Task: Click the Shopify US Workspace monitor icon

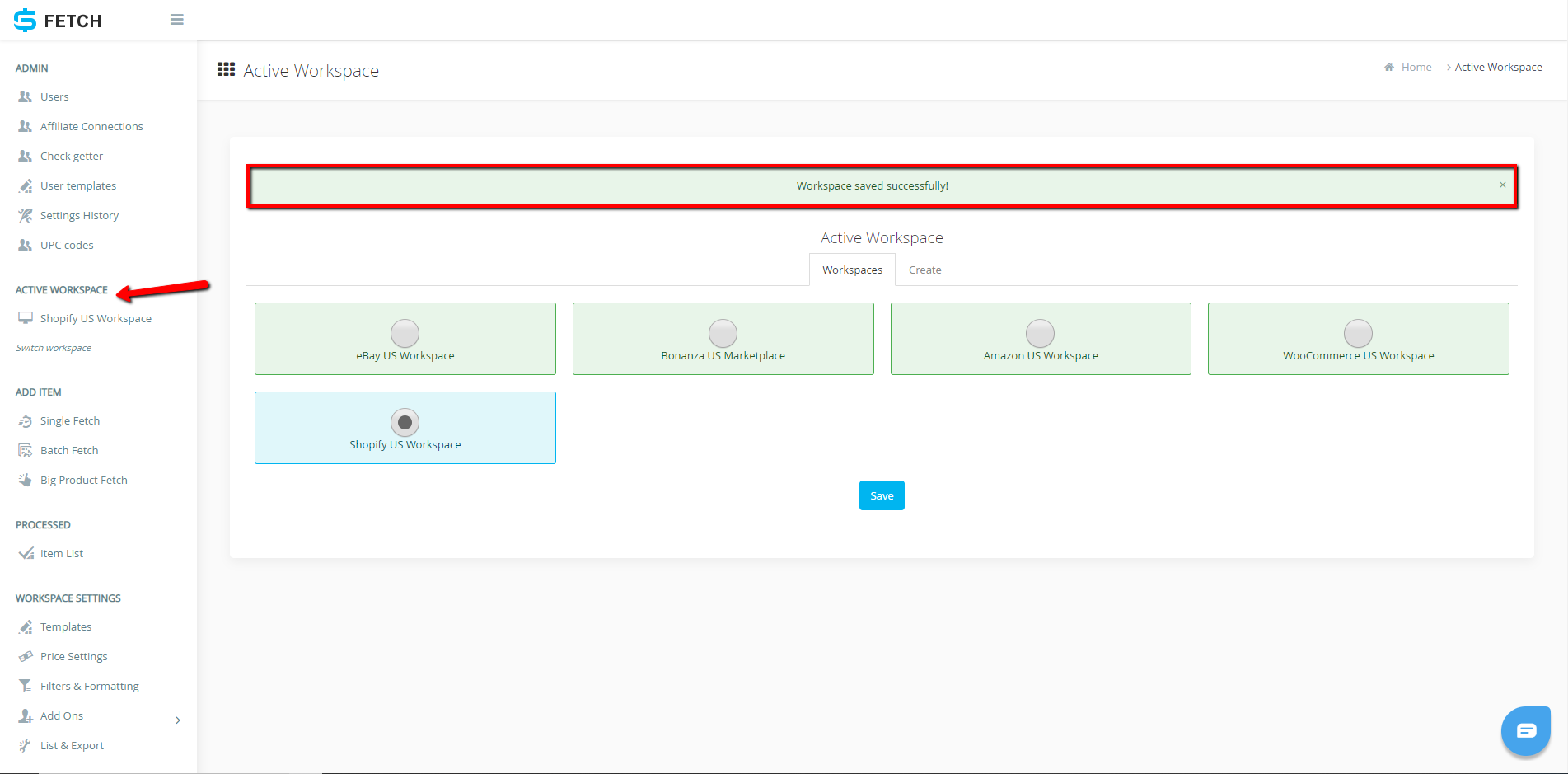Action: pos(26,318)
